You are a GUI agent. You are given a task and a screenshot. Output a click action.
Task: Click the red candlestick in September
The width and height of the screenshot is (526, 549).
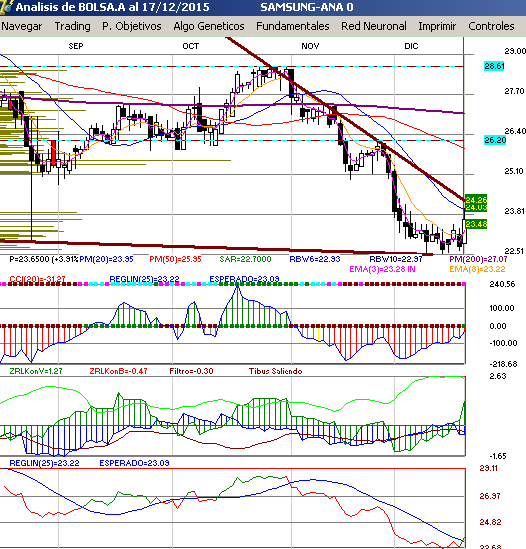pos(53,153)
